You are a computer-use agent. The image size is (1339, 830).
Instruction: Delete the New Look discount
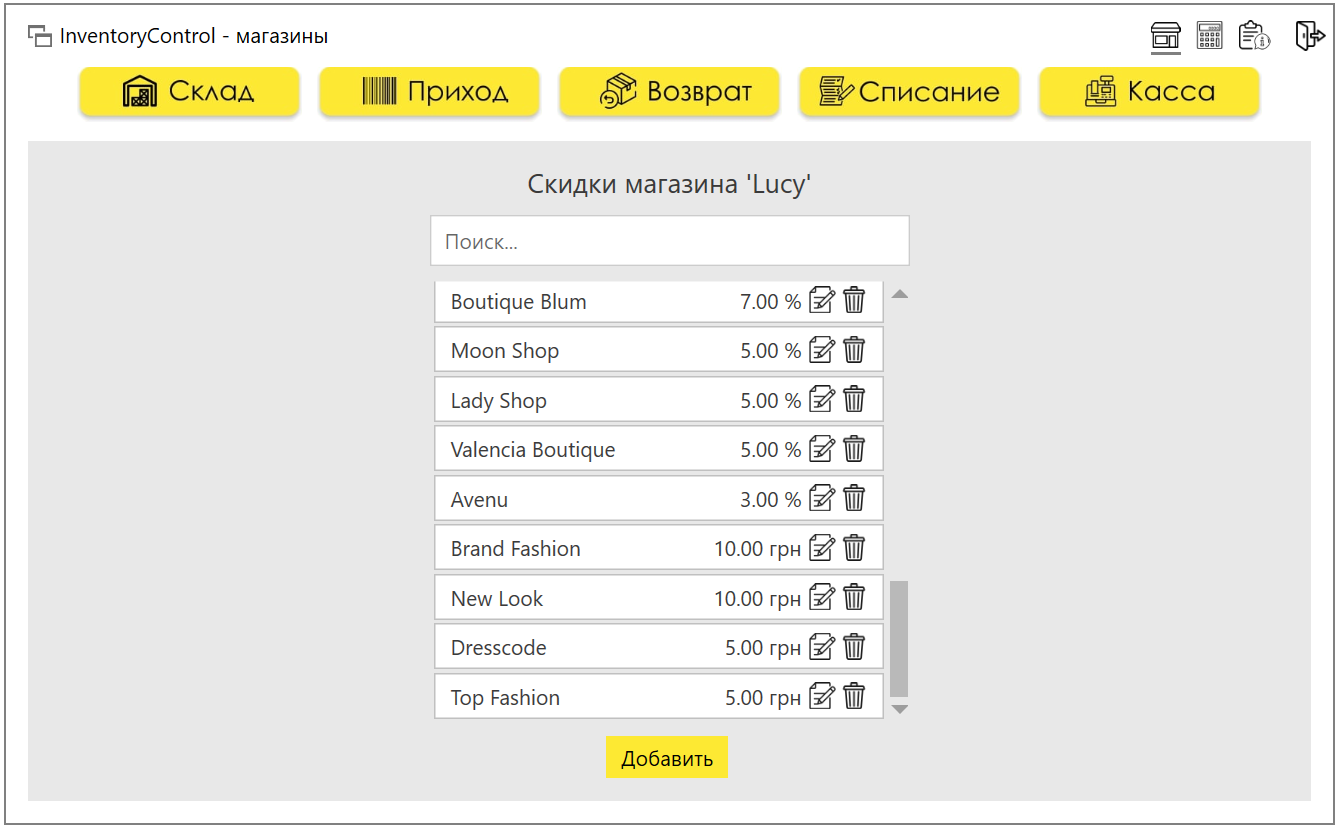pos(854,597)
